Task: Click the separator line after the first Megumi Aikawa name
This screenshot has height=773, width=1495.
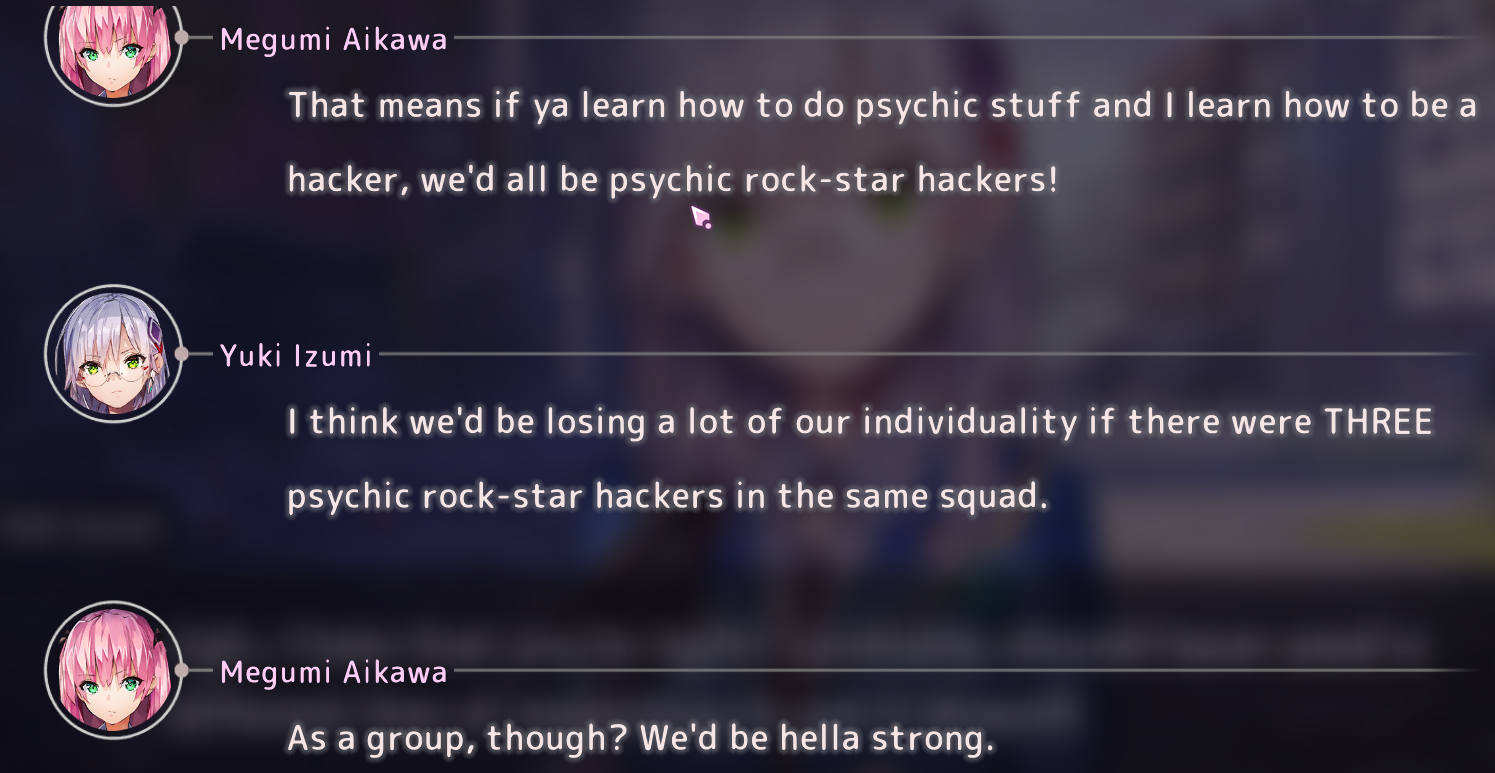Action: click(966, 38)
